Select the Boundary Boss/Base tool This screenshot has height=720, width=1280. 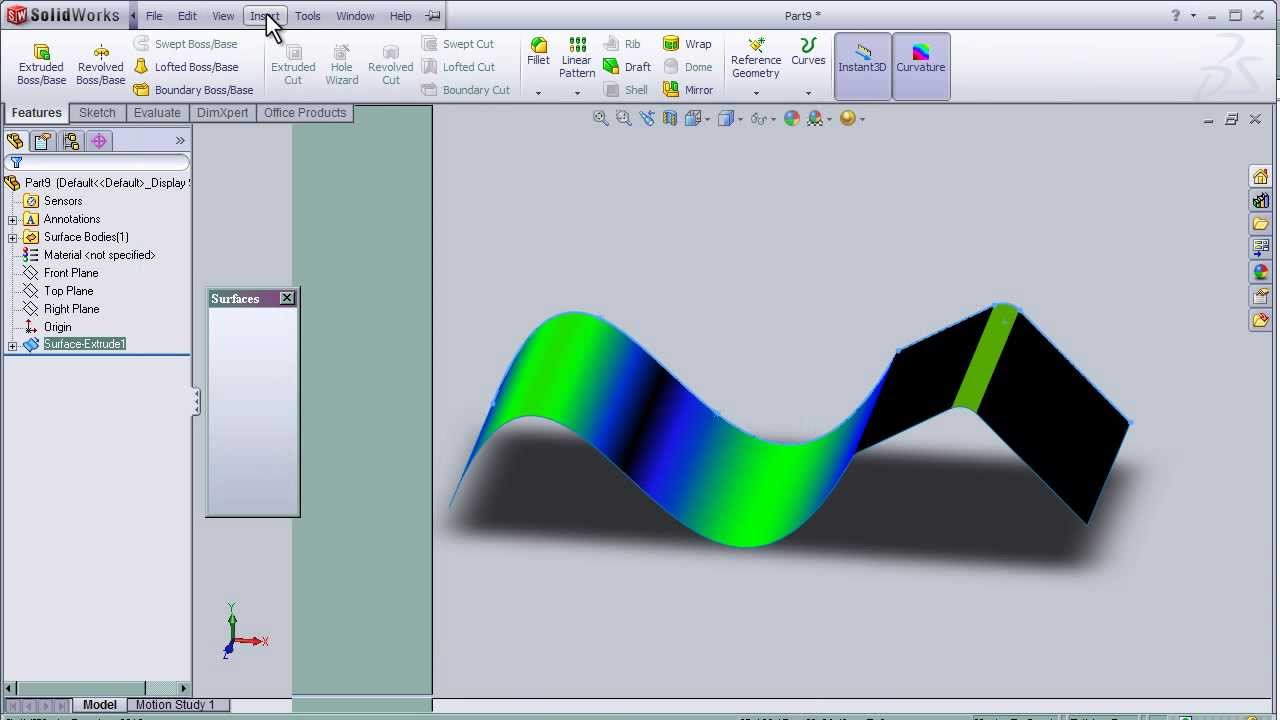pyautogui.click(x=194, y=90)
